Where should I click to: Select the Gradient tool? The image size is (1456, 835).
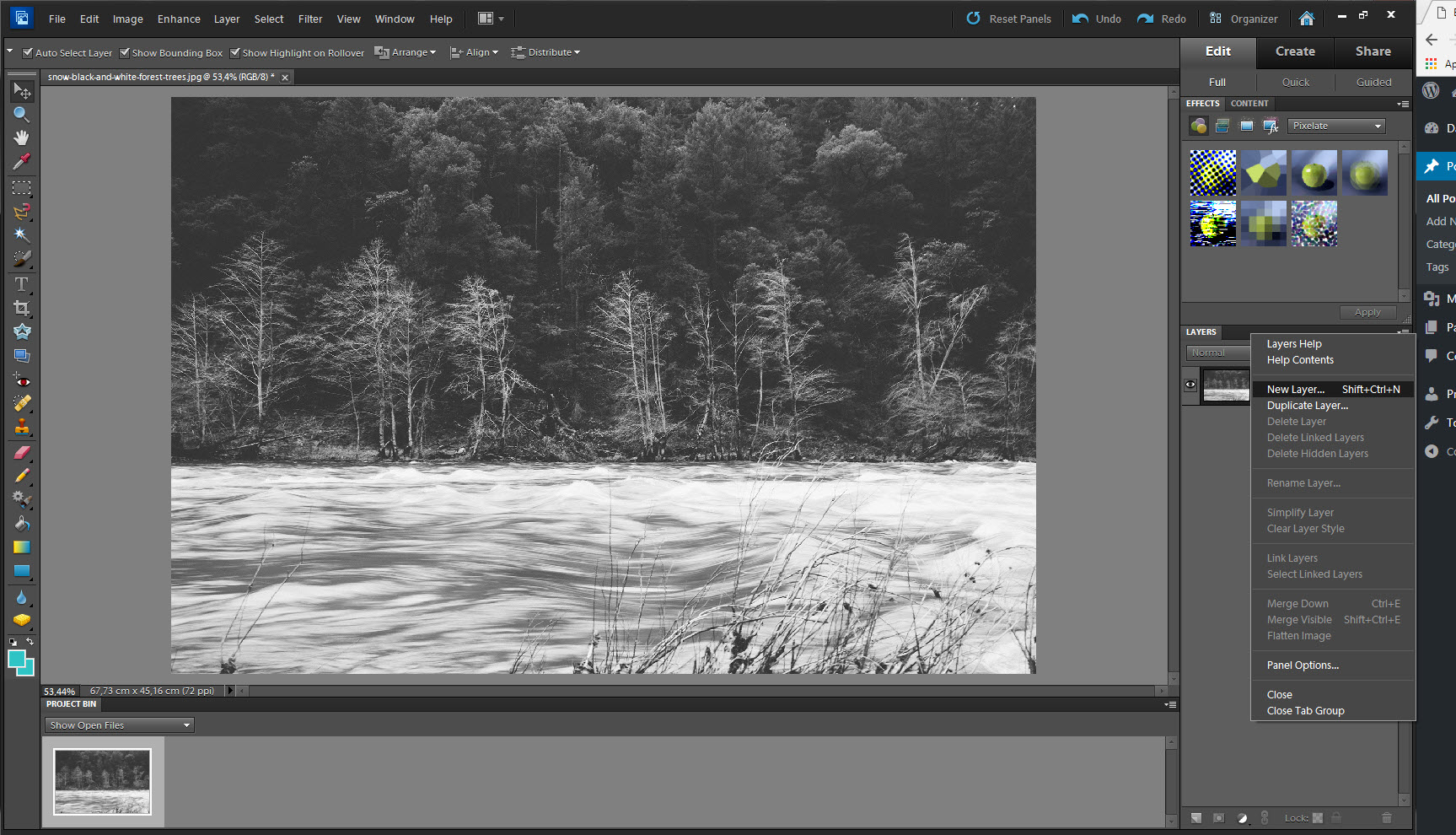[21, 547]
